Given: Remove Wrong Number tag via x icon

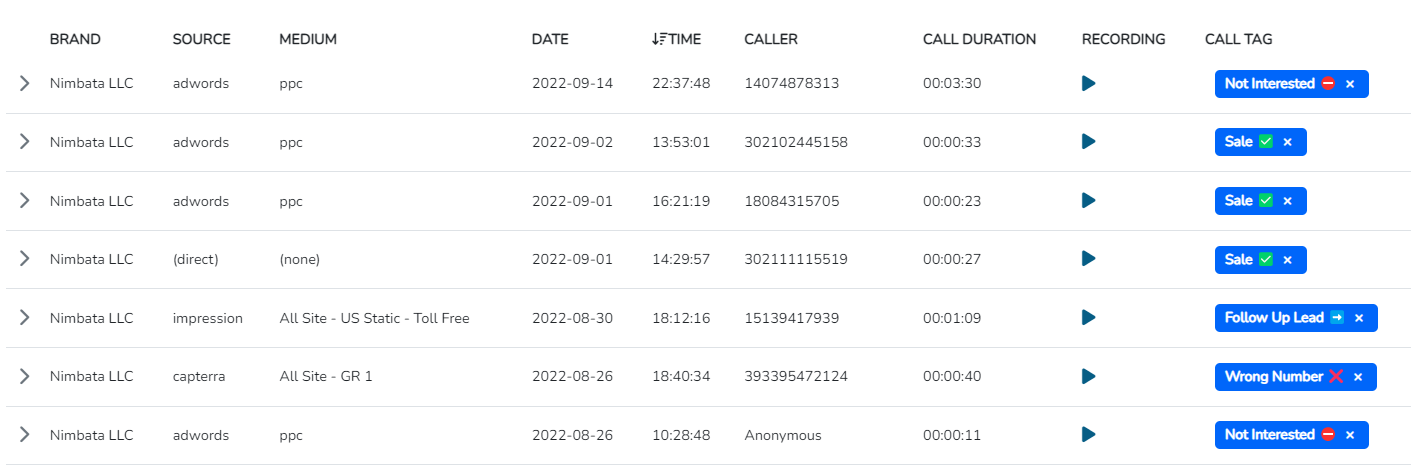Looking at the screenshot, I should tap(1358, 377).
